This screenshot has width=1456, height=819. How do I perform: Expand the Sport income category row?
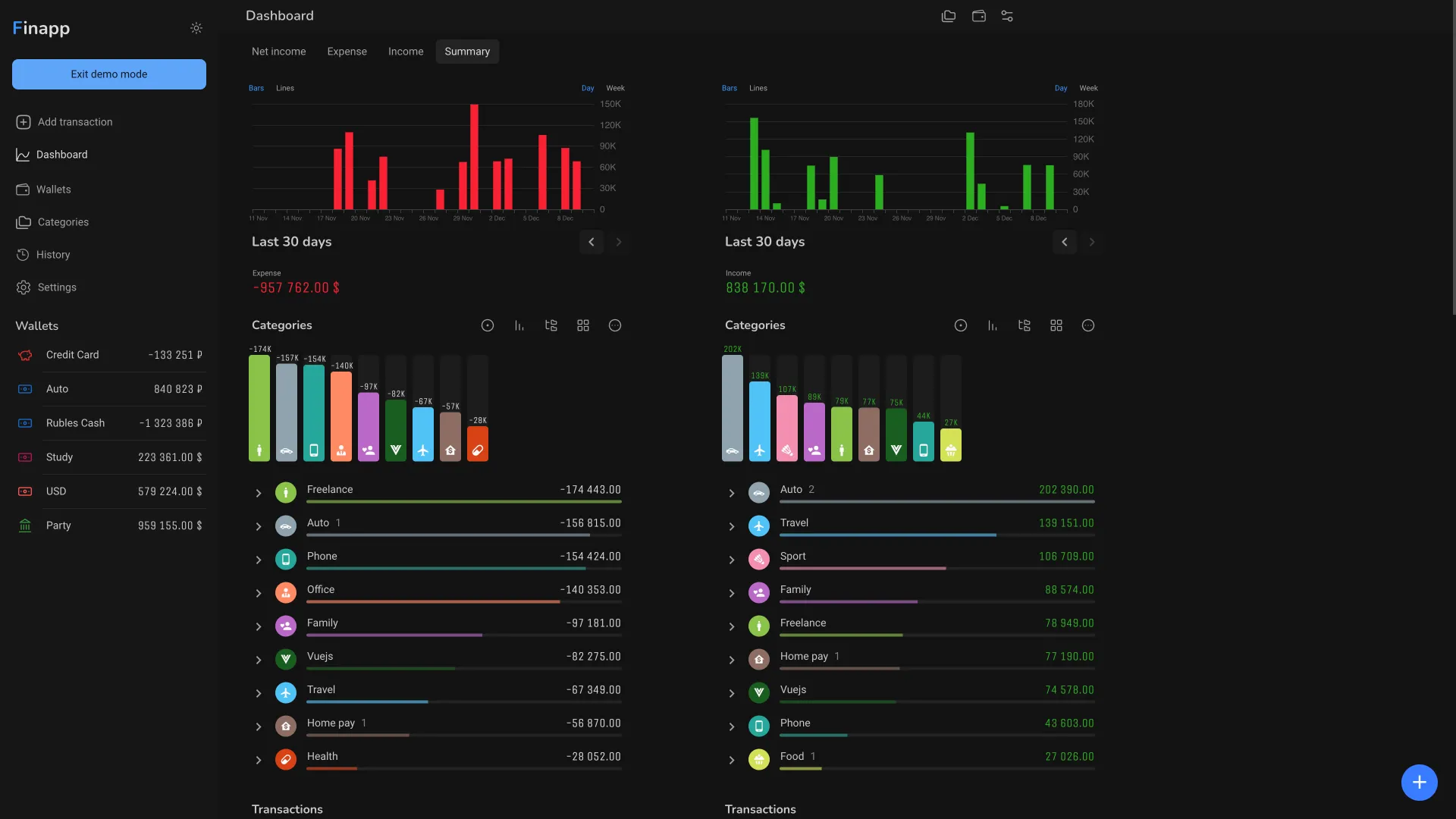pyautogui.click(x=732, y=560)
